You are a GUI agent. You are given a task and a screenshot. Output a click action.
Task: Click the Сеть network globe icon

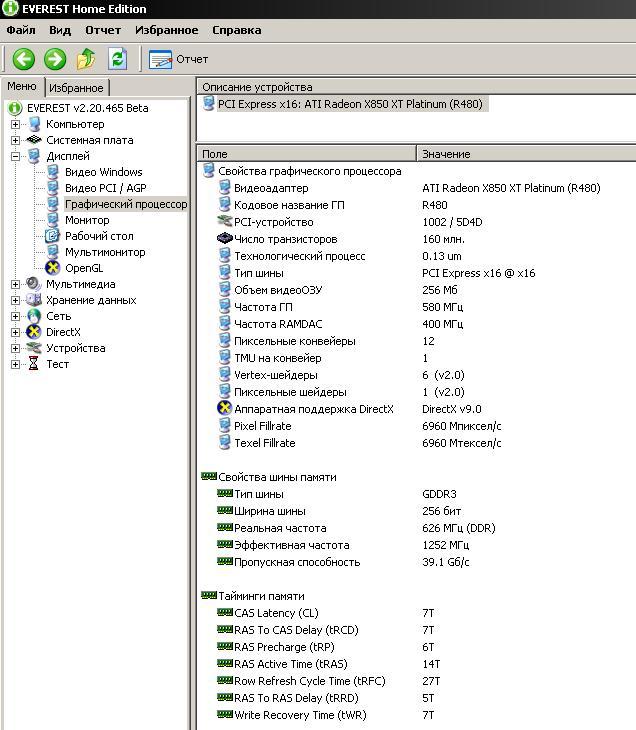(34, 316)
